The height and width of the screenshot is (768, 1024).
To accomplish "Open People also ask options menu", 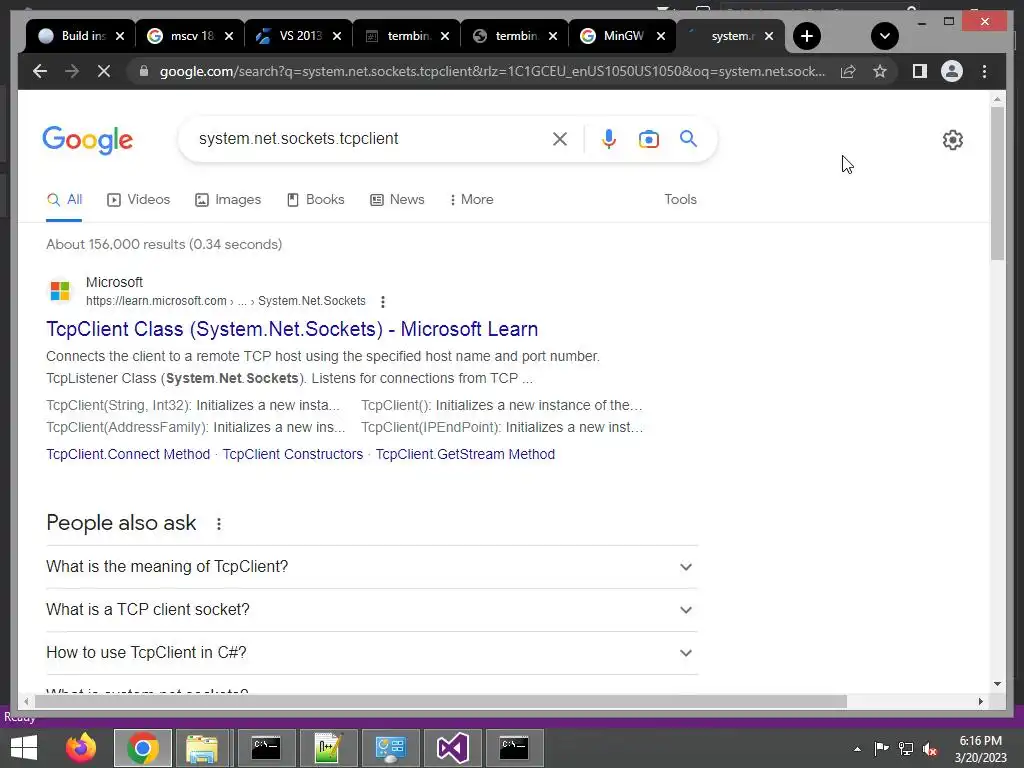I will [x=219, y=524].
